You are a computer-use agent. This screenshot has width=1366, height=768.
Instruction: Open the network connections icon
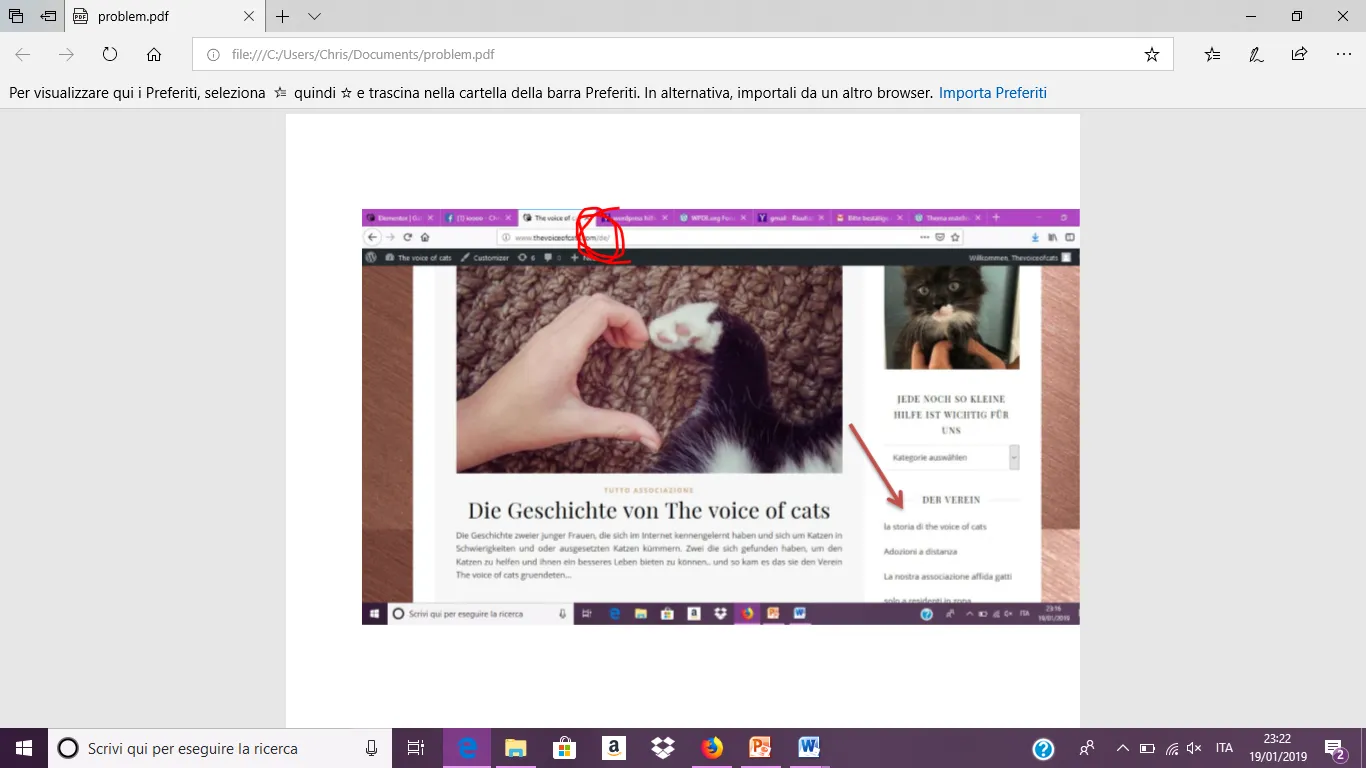pos(1171,748)
